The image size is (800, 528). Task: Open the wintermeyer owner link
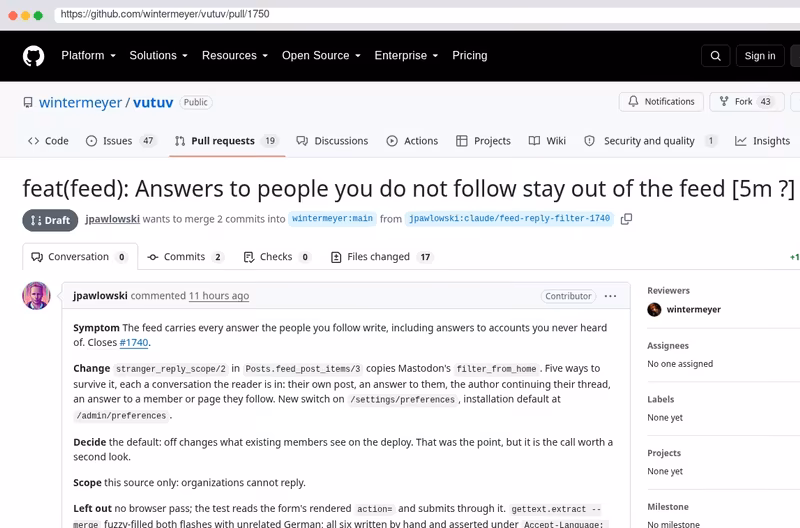(80, 103)
